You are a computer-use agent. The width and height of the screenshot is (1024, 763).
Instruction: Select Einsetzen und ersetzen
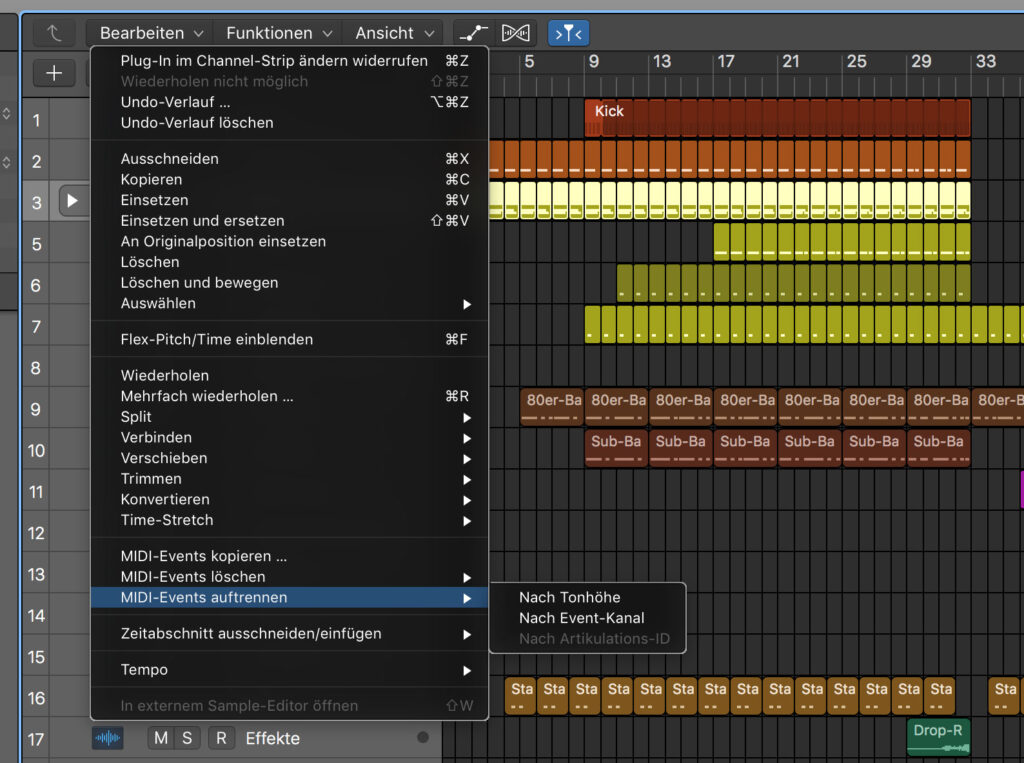(289, 221)
